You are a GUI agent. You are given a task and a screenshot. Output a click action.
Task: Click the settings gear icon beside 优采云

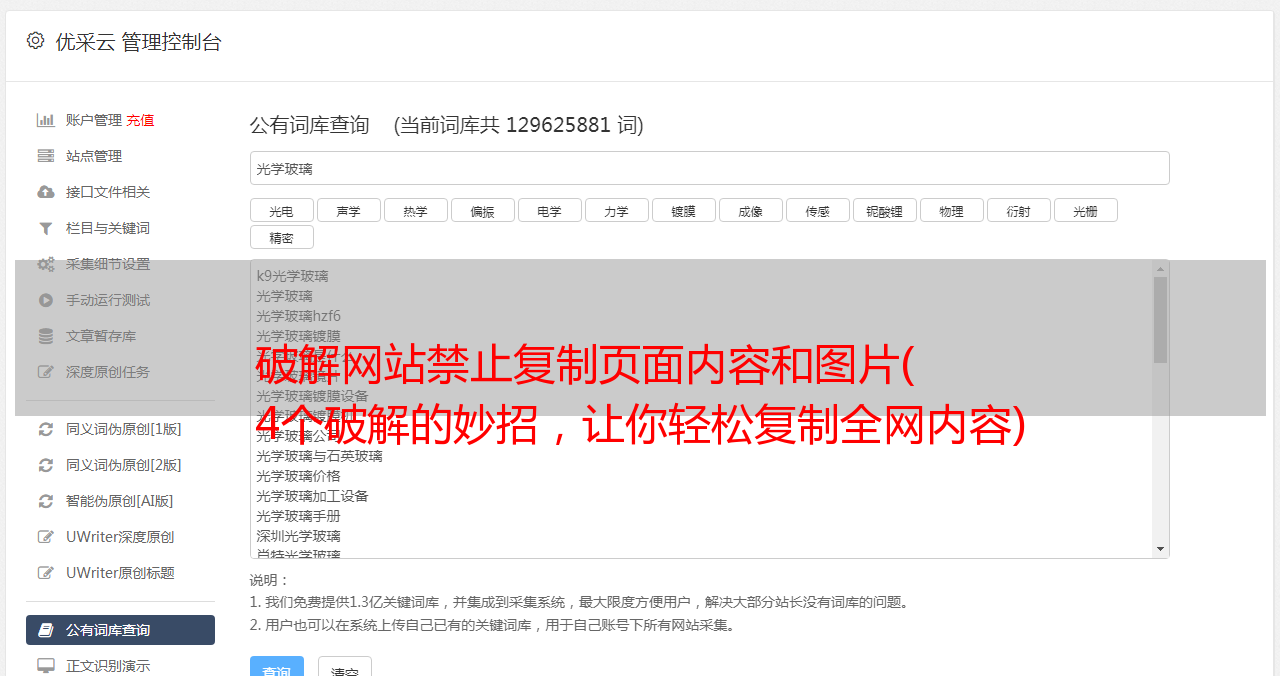coord(36,41)
